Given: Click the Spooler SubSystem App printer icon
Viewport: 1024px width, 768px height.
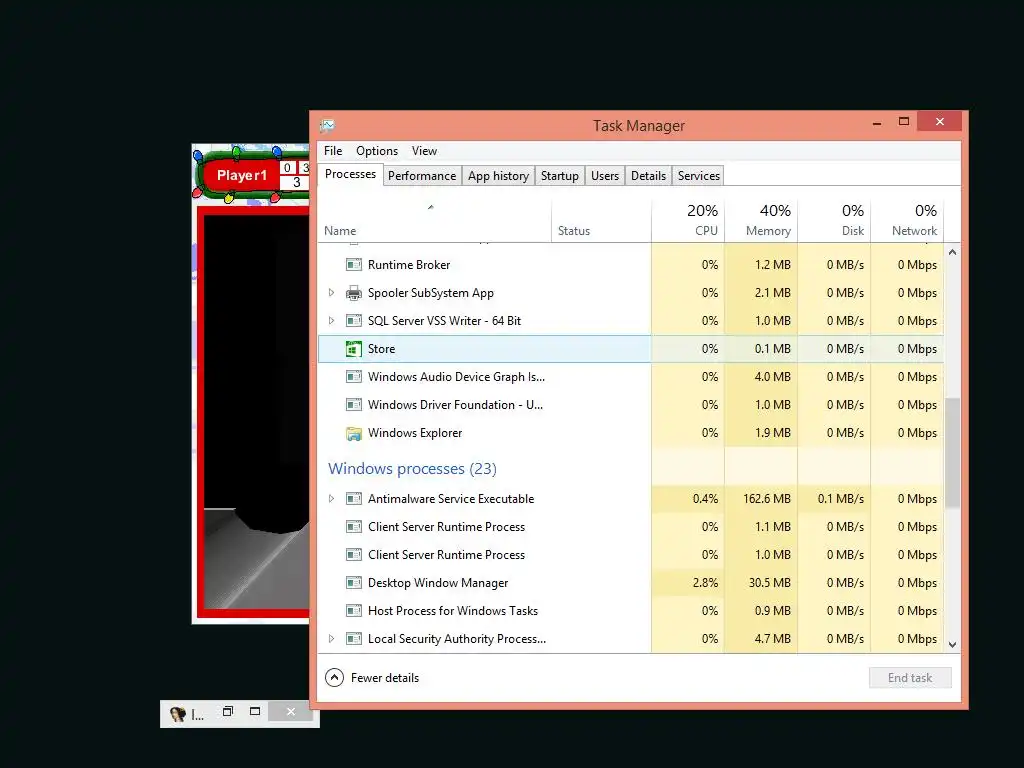Looking at the screenshot, I should tap(353, 293).
